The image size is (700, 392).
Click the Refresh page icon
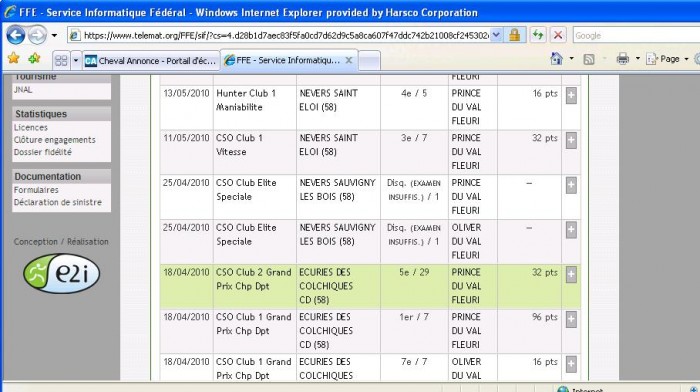pyautogui.click(x=538, y=35)
